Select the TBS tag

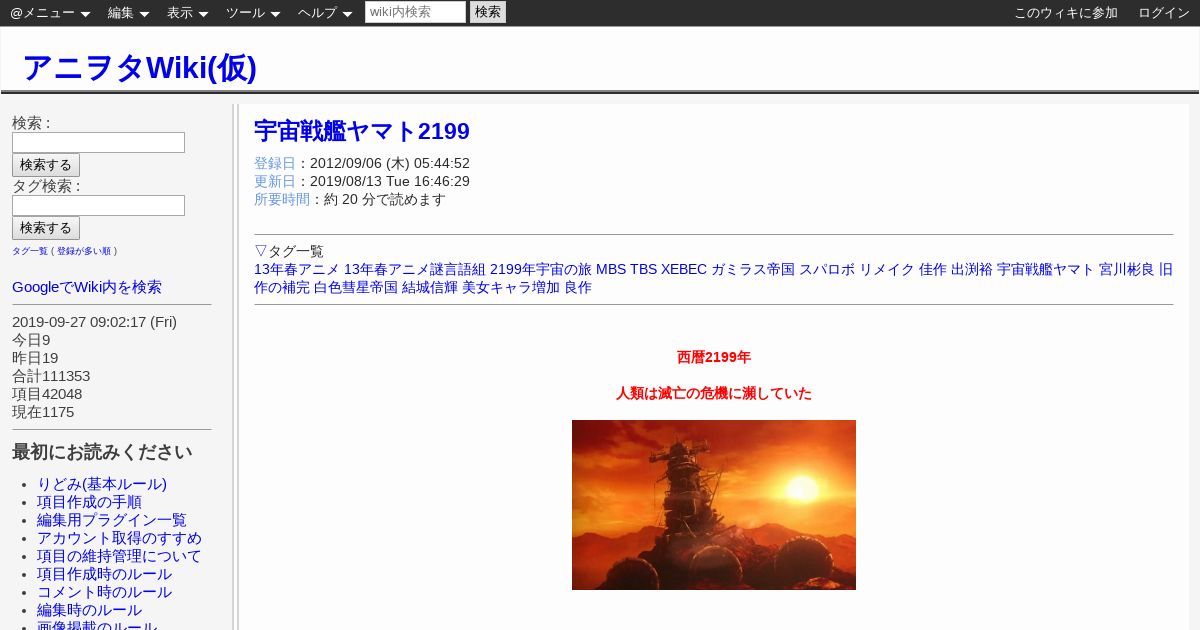(644, 269)
